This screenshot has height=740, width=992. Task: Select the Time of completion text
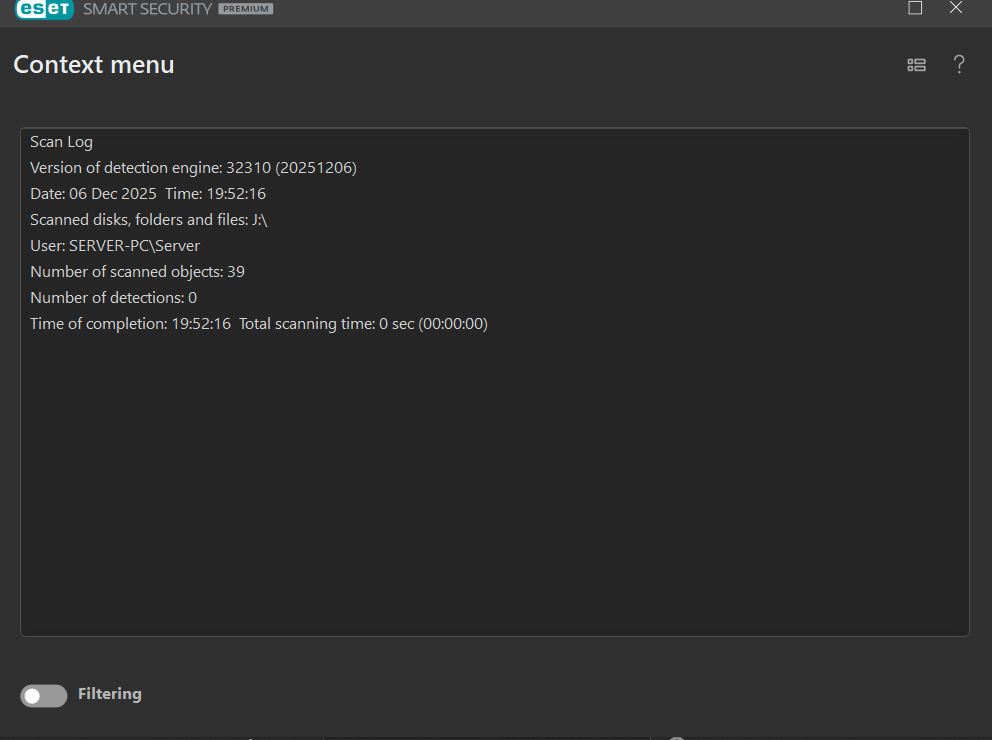click(x=130, y=324)
